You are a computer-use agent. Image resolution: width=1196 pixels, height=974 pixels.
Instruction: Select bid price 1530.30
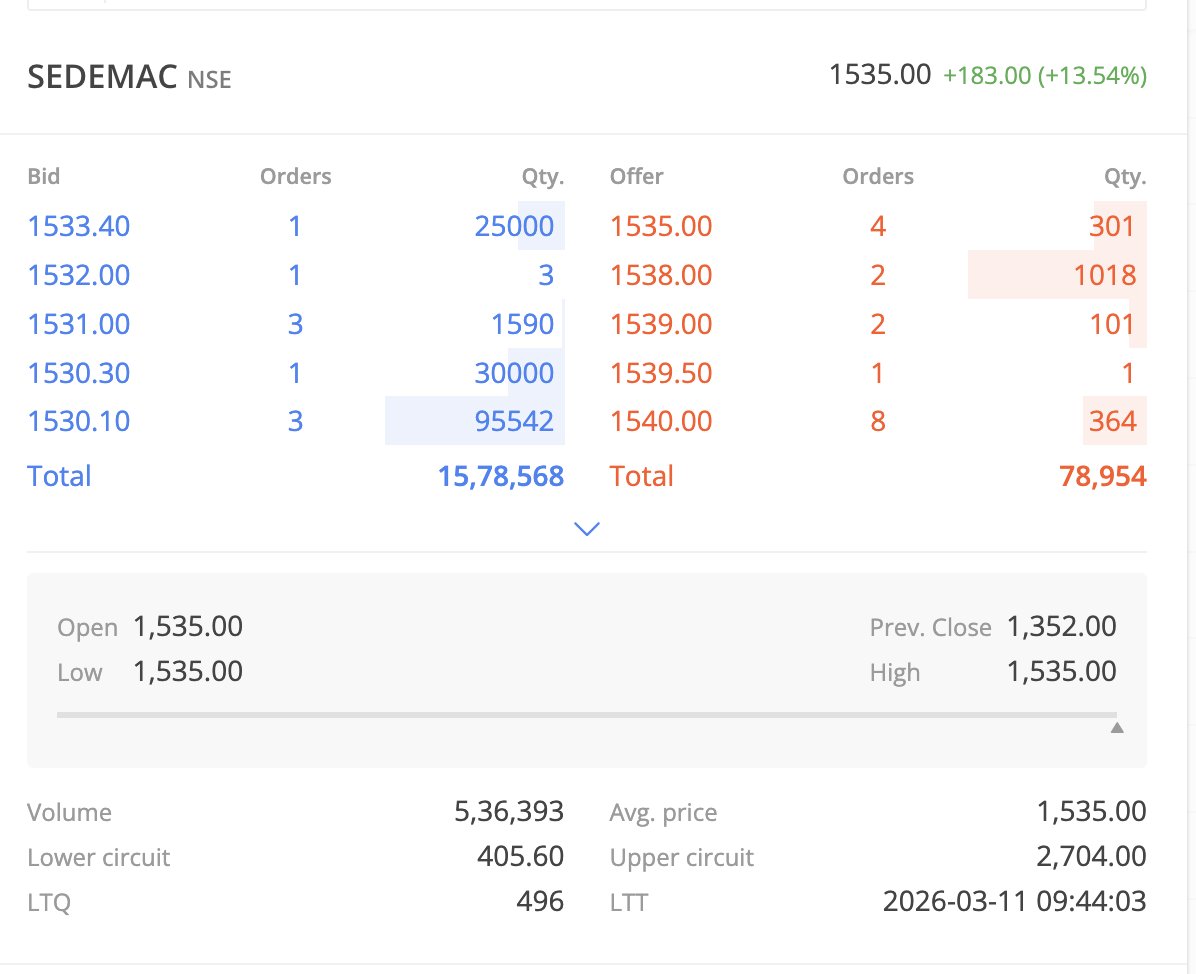pos(79,373)
